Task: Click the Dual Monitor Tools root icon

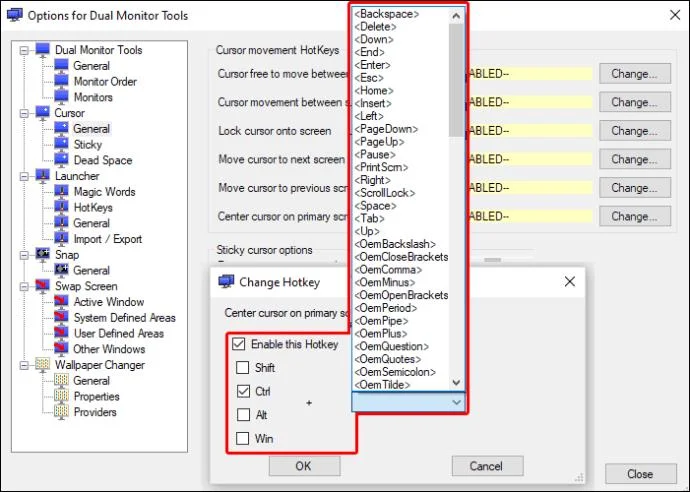Action: [x=43, y=49]
